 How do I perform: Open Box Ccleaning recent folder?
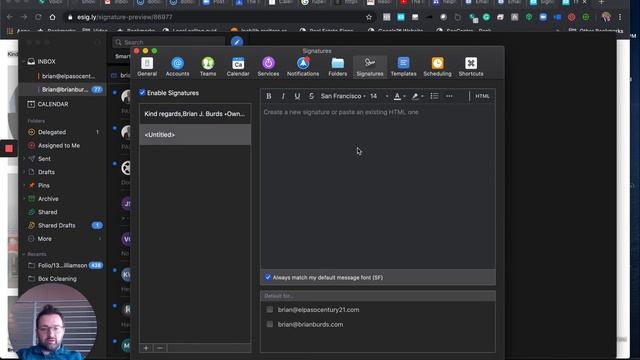(57, 279)
